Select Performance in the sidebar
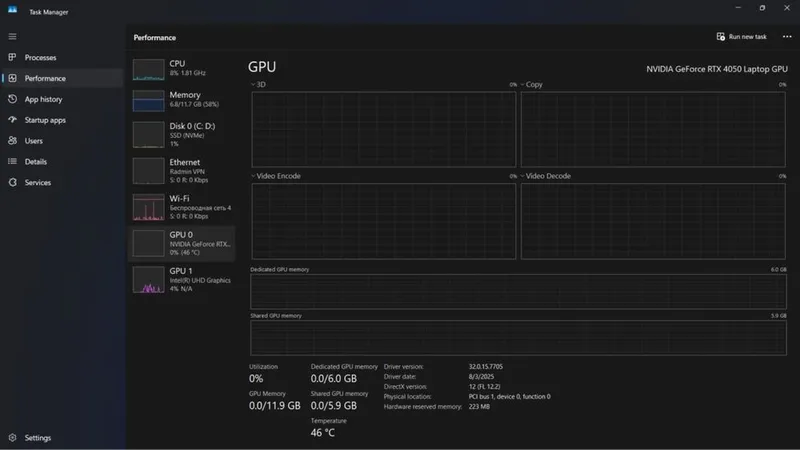Screen dimensions: 800x450 [x=61, y=78]
